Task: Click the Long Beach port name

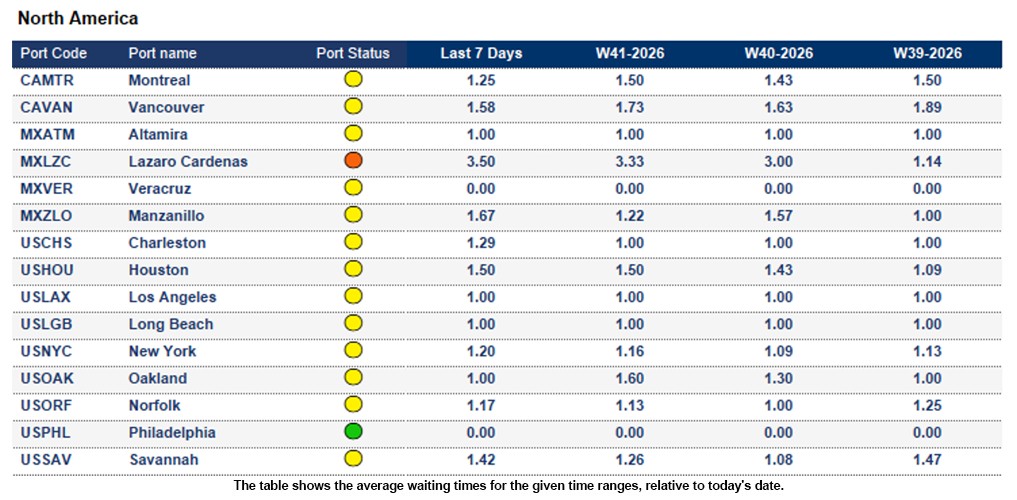Action: click(171, 325)
